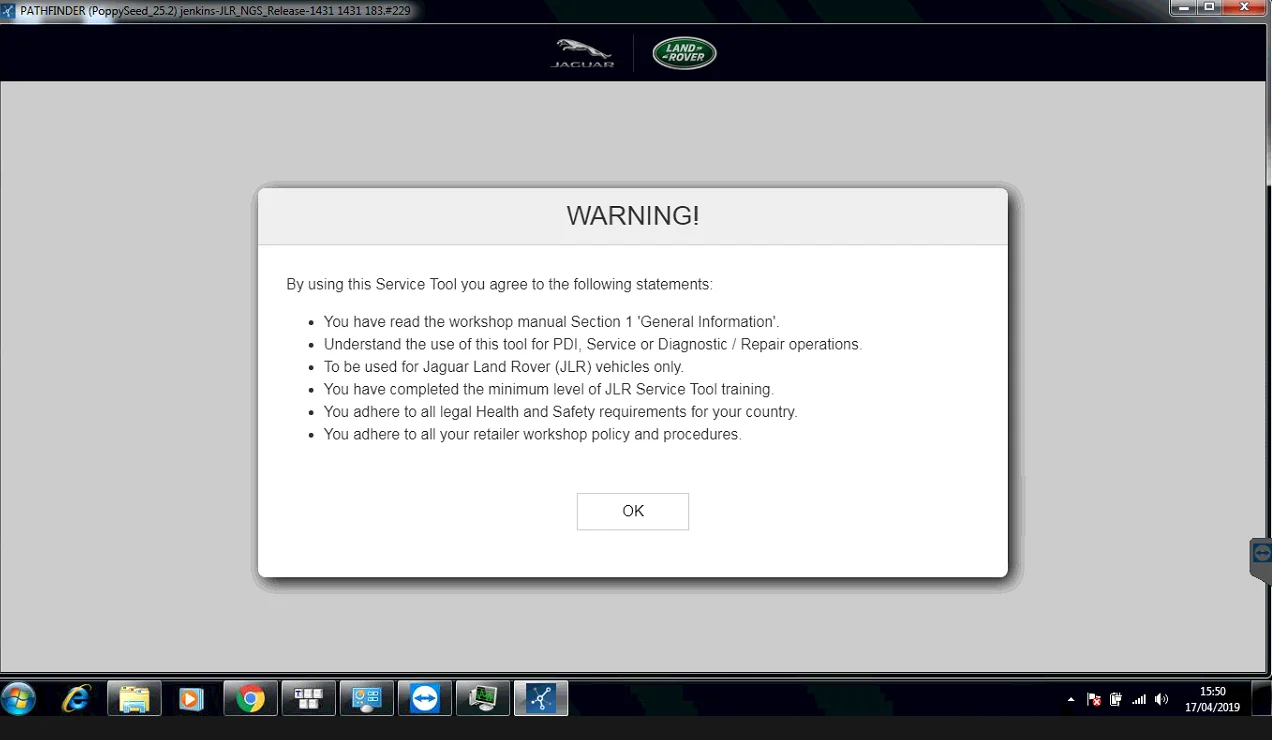Open Windows Media Player from the taskbar

(x=192, y=698)
